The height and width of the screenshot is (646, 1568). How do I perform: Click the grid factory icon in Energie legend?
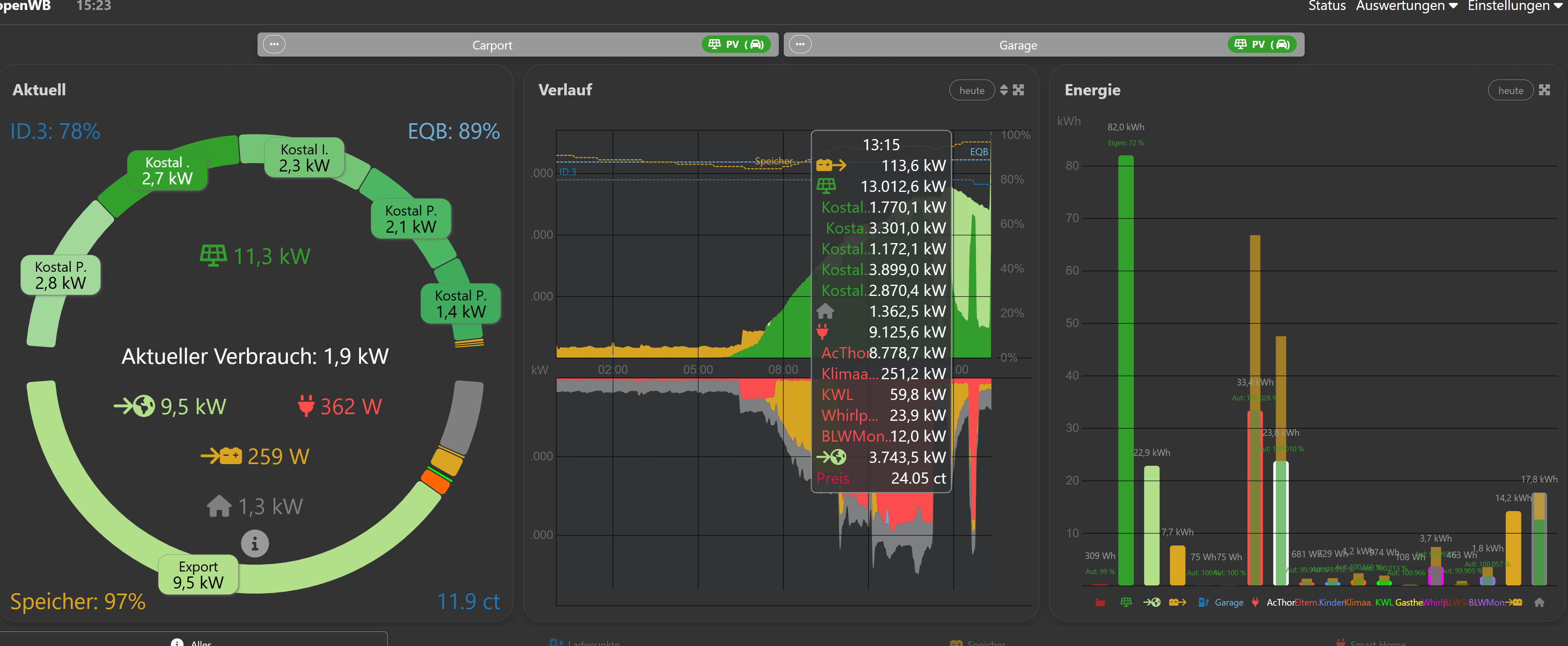[x=1100, y=602]
